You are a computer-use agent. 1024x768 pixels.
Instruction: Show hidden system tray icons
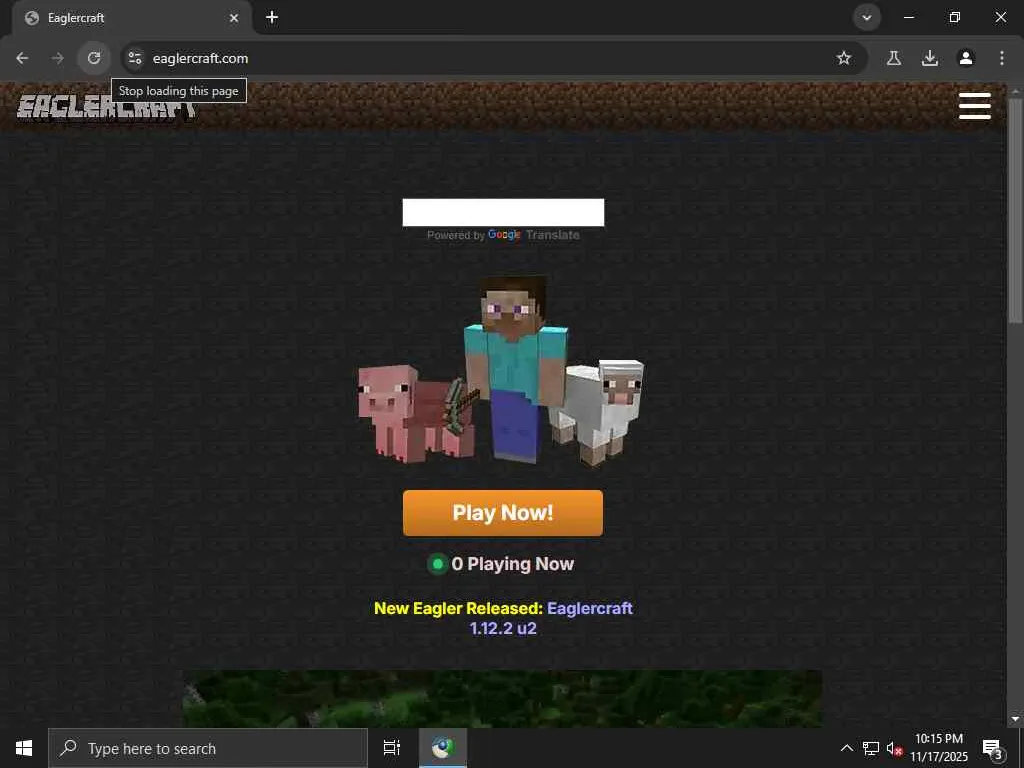(846, 748)
